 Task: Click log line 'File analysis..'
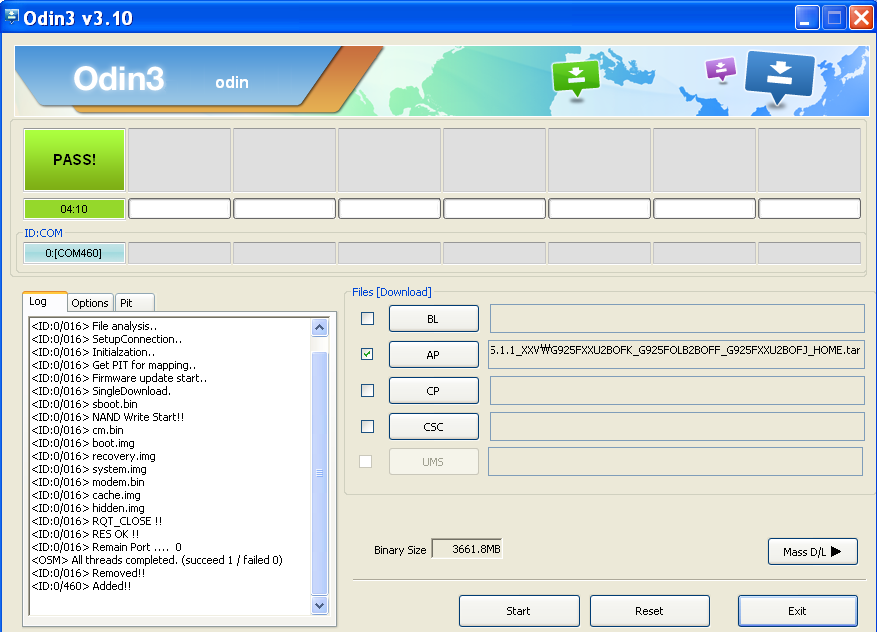point(94,326)
